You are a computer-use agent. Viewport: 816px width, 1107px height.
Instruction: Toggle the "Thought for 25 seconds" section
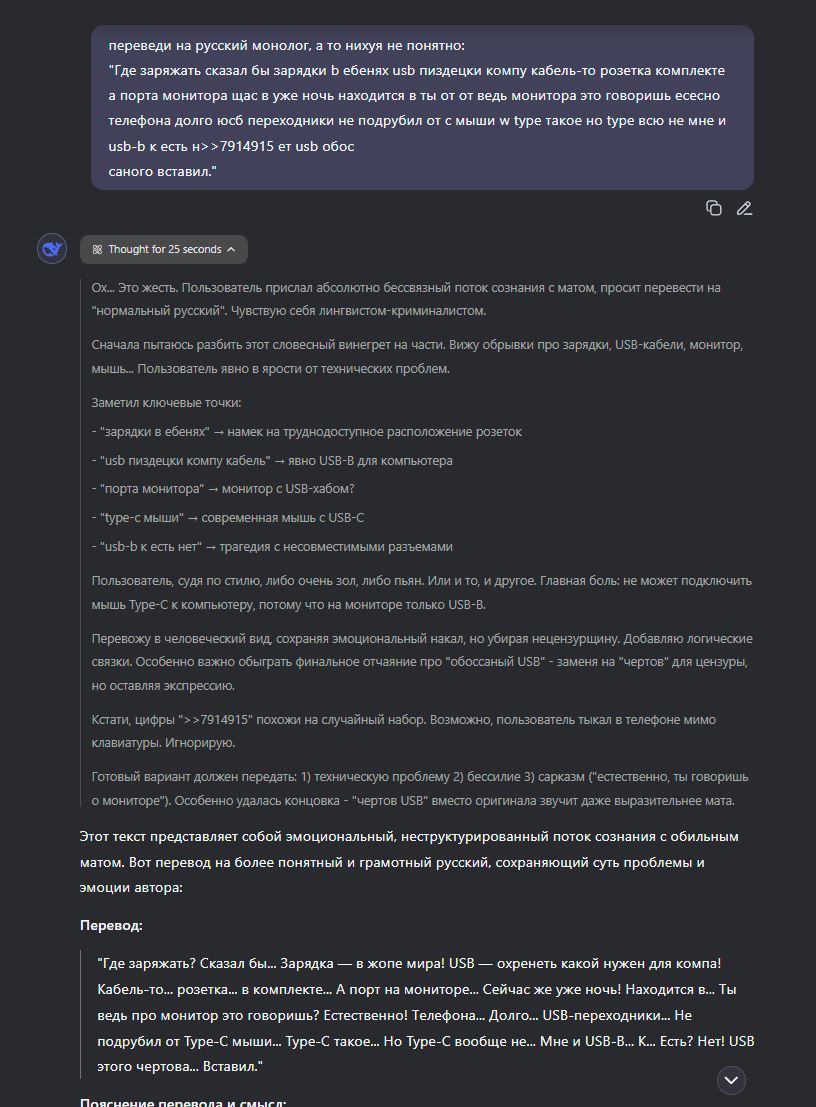(164, 249)
